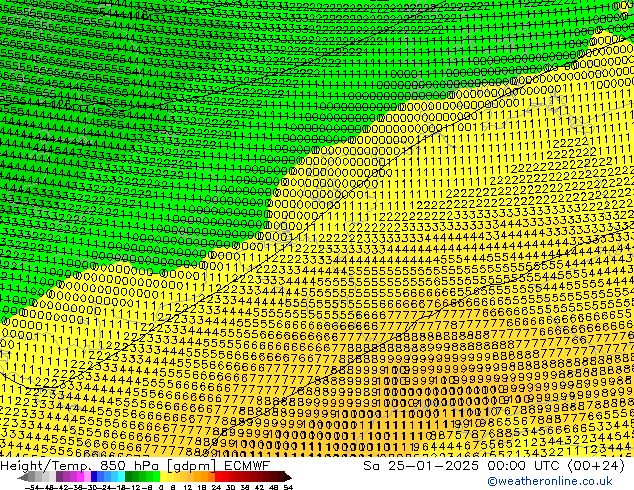Select the dark blue legend swatch above -30

click(94, 477)
